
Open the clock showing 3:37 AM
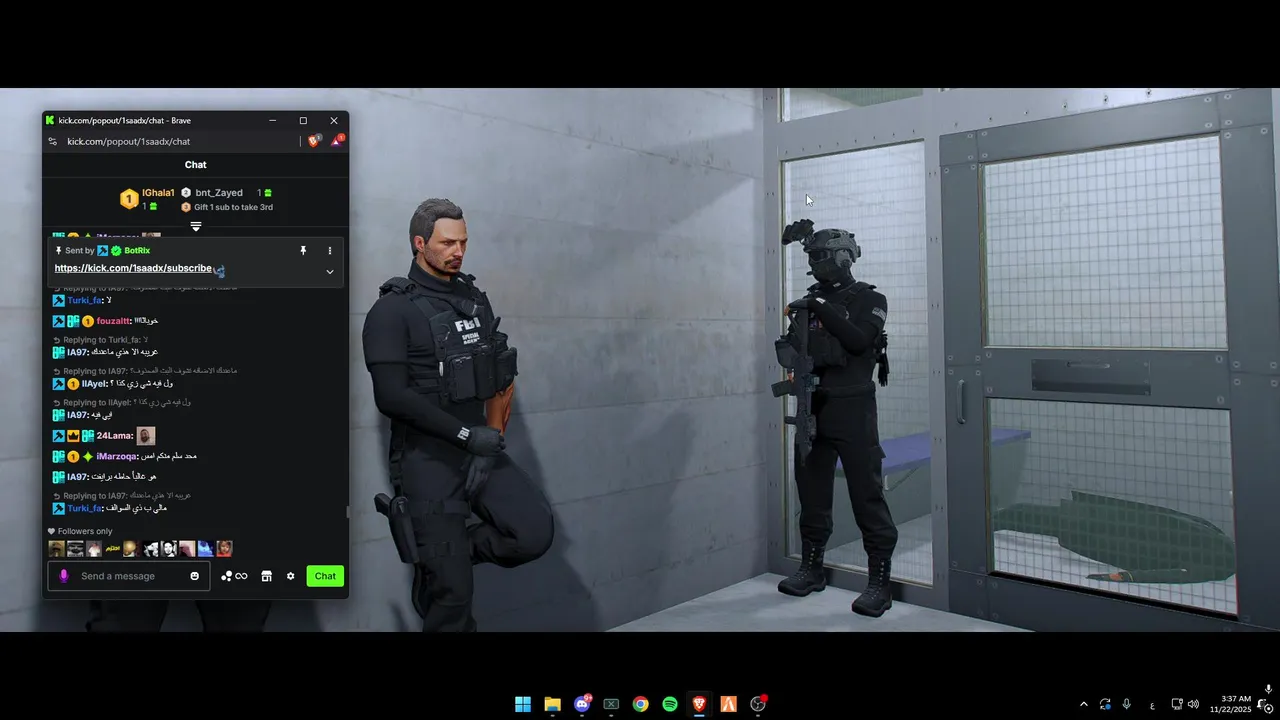pos(1230,704)
